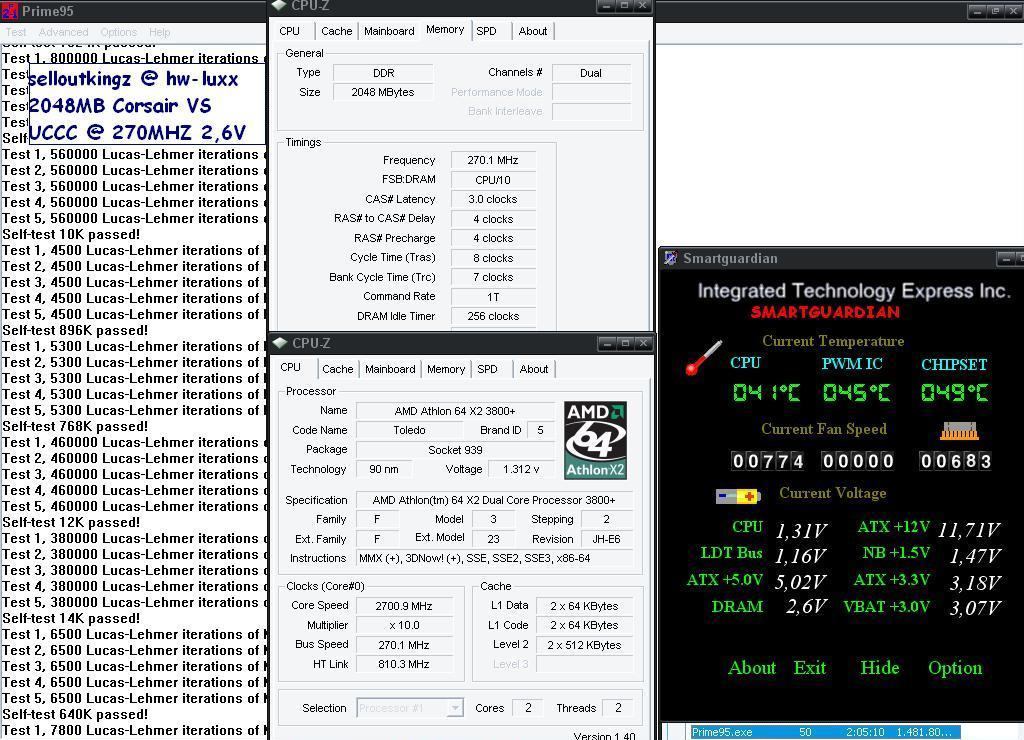Viewport: 1024px width, 740px height.
Task: Select Memory tab in upper CPU-Z window
Action: 445,29
